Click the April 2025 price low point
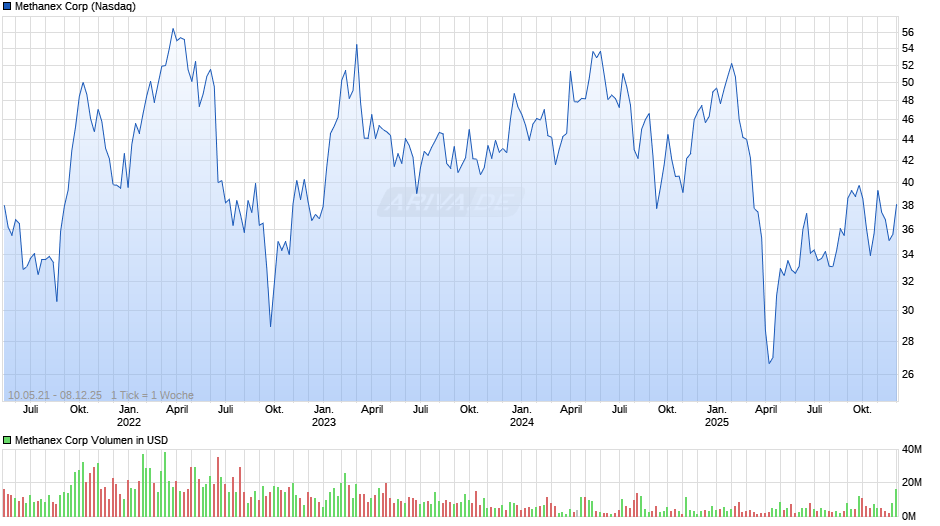This screenshot has width=940, height=526. (769, 363)
